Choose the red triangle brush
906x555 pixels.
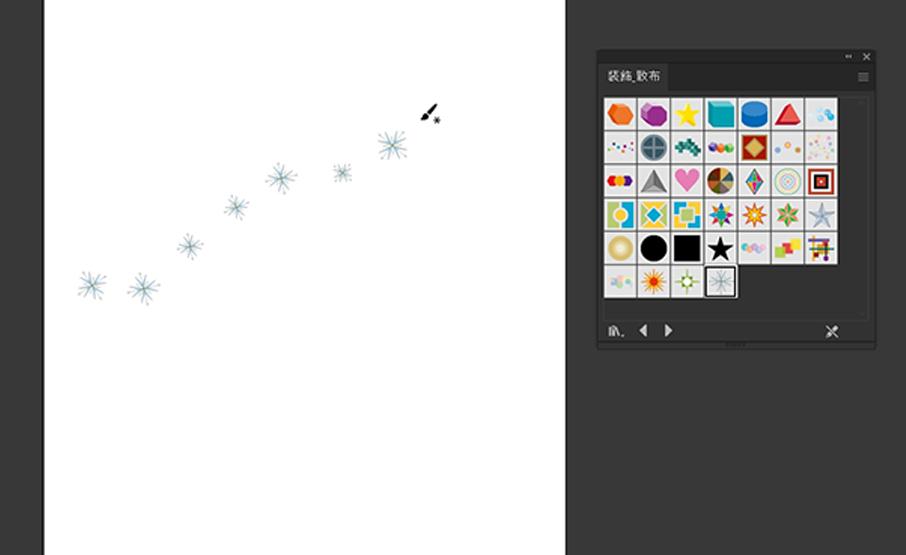[788, 114]
